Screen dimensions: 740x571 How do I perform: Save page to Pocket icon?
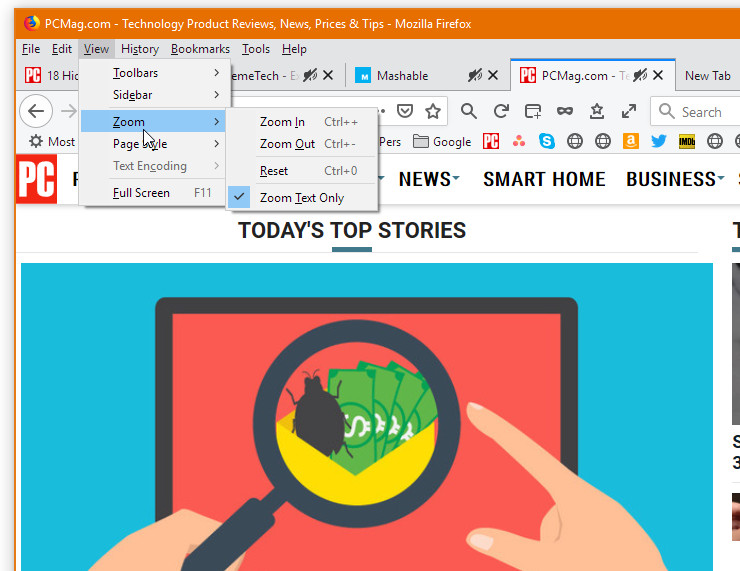coord(405,111)
